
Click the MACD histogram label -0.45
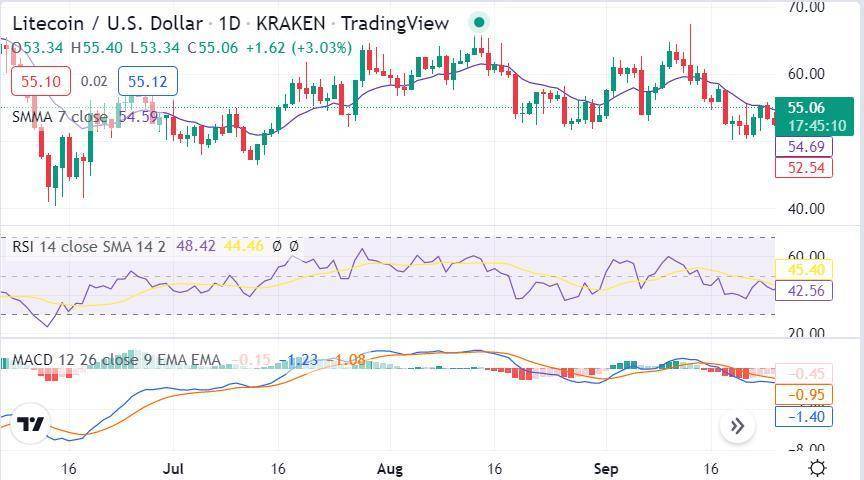pyautogui.click(x=804, y=374)
